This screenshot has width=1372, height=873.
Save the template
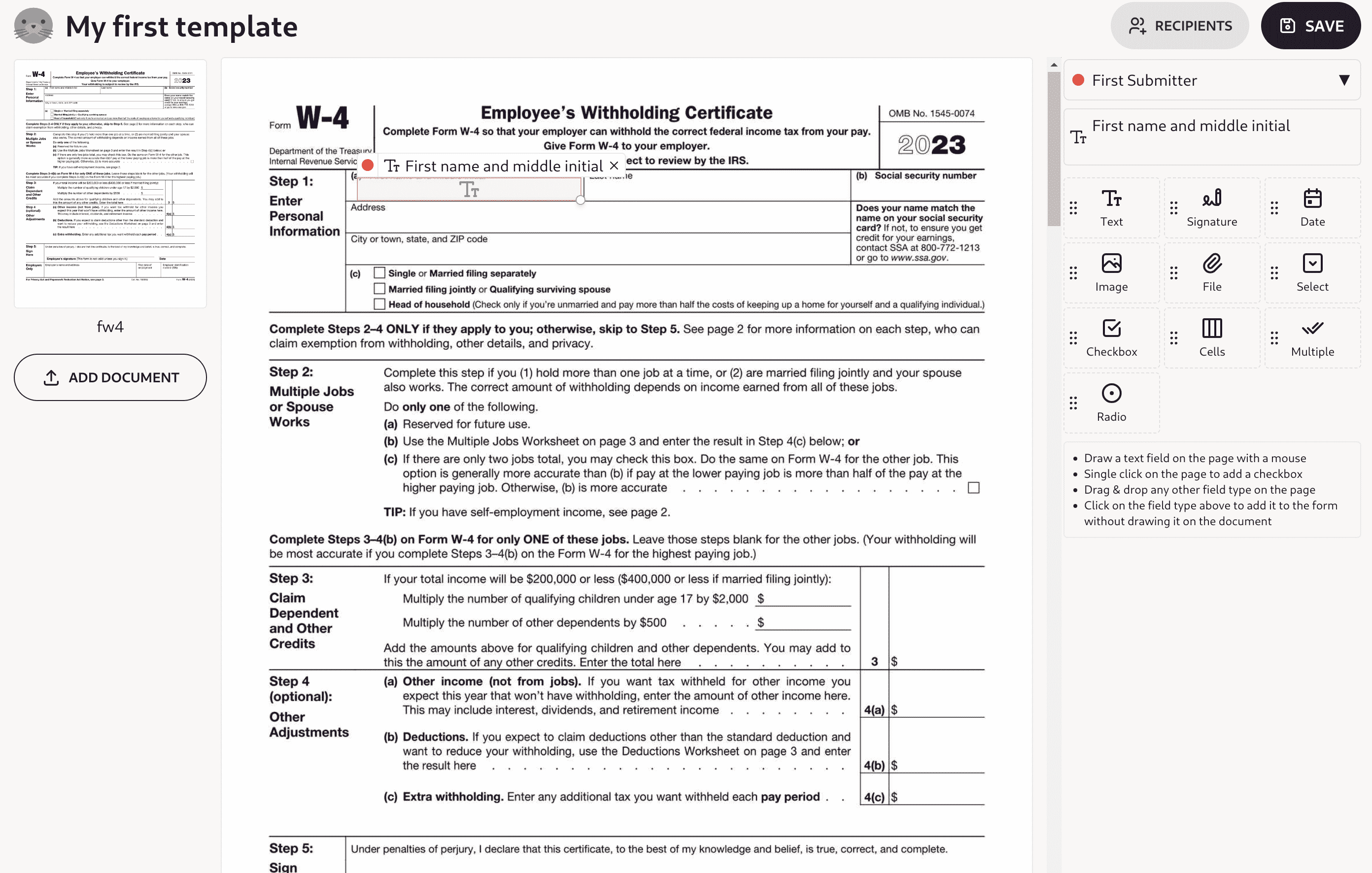(x=1311, y=25)
